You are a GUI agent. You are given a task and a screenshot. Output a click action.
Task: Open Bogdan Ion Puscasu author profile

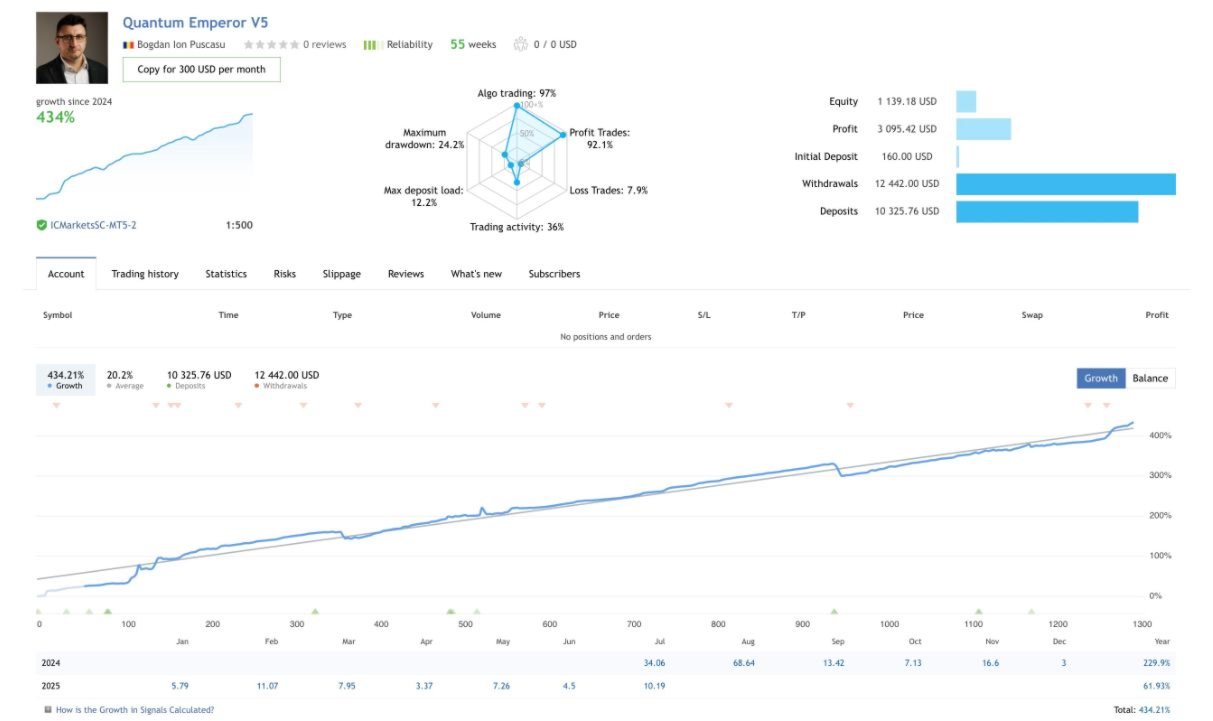(x=181, y=45)
